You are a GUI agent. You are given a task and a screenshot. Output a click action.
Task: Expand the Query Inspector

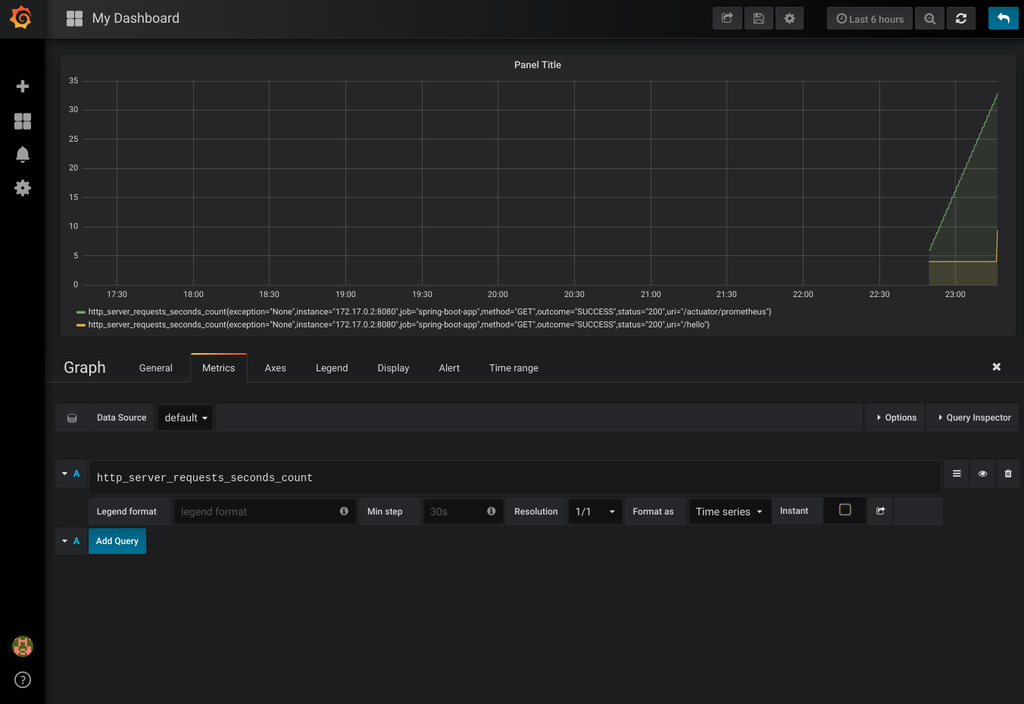tap(974, 418)
